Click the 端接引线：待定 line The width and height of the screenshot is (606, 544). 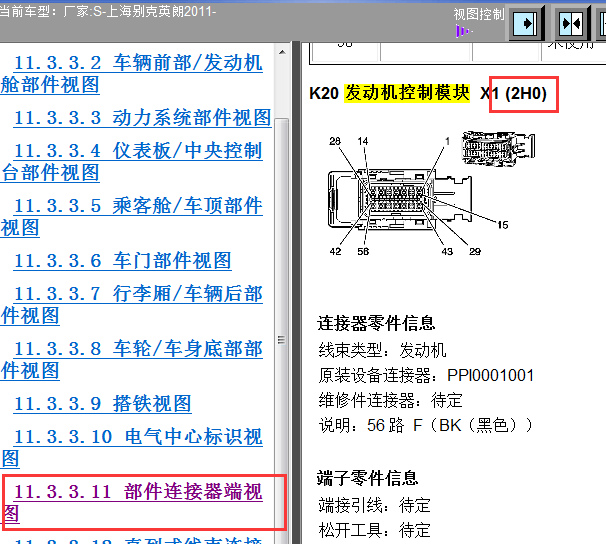point(374,505)
